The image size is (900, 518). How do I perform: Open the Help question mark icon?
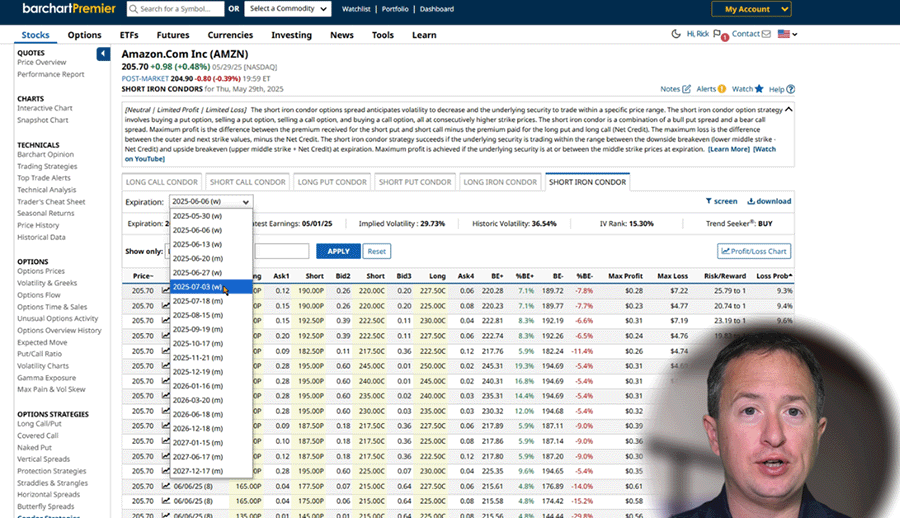pyautogui.click(x=790, y=89)
